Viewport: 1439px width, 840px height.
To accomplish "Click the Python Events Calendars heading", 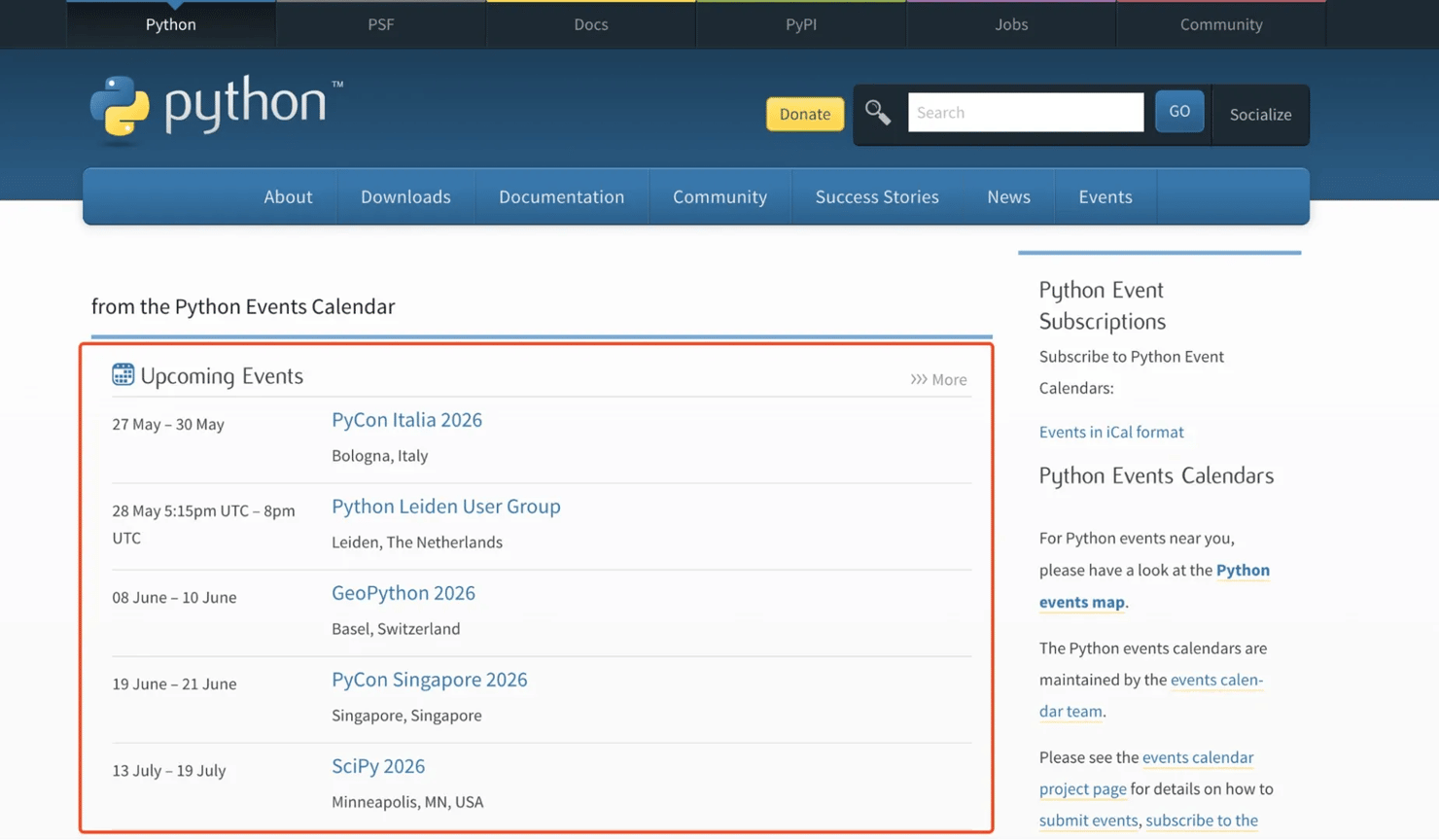I will (1156, 475).
